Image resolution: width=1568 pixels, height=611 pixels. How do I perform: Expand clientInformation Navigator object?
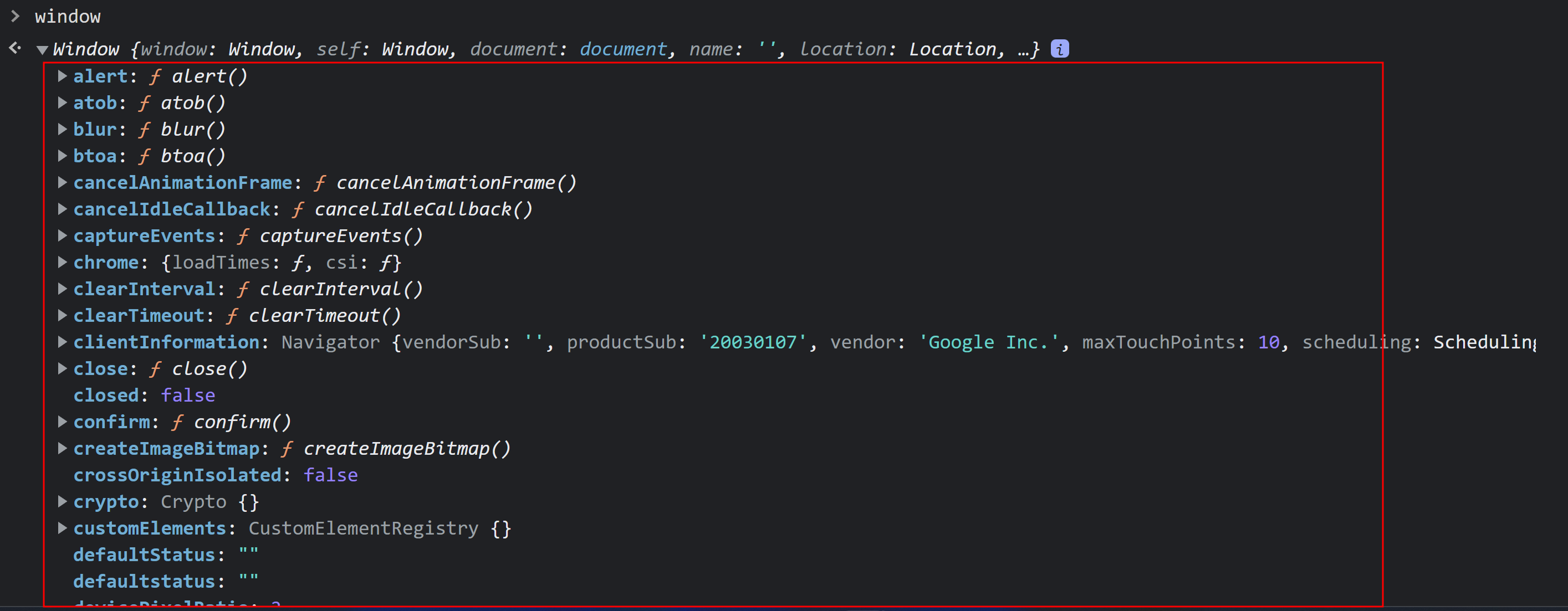[x=62, y=342]
